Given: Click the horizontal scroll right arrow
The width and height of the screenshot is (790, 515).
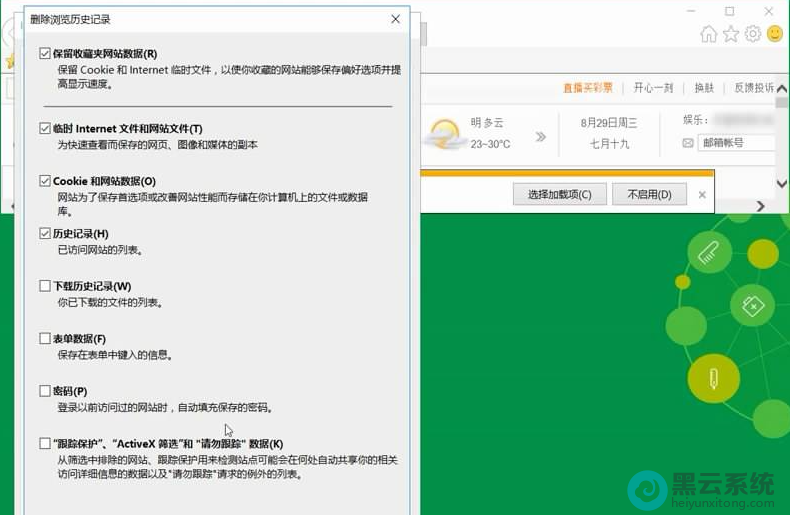Looking at the screenshot, I should click(x=760, y=206).
